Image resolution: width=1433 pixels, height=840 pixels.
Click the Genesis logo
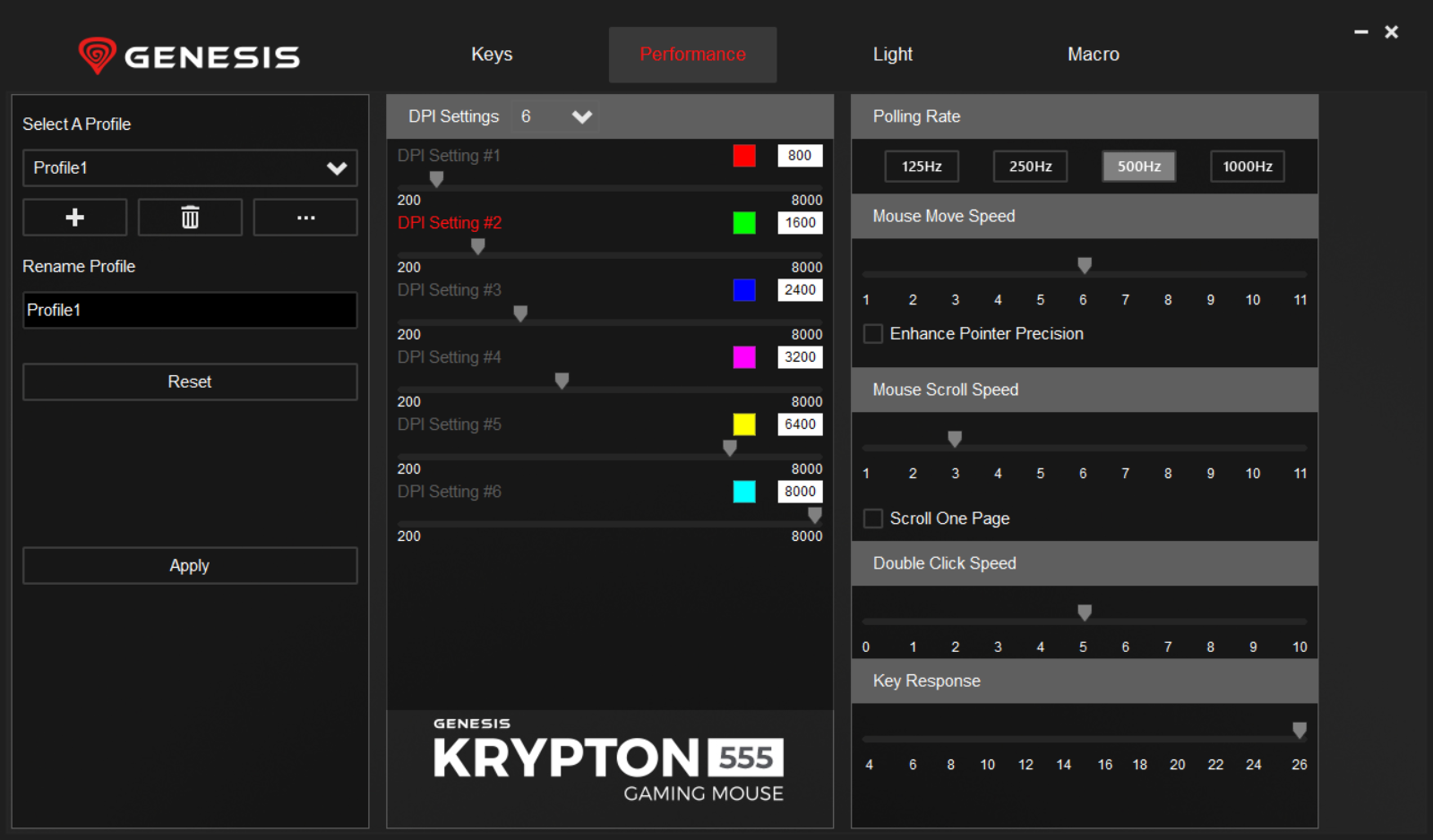click(x=189, y=56)
